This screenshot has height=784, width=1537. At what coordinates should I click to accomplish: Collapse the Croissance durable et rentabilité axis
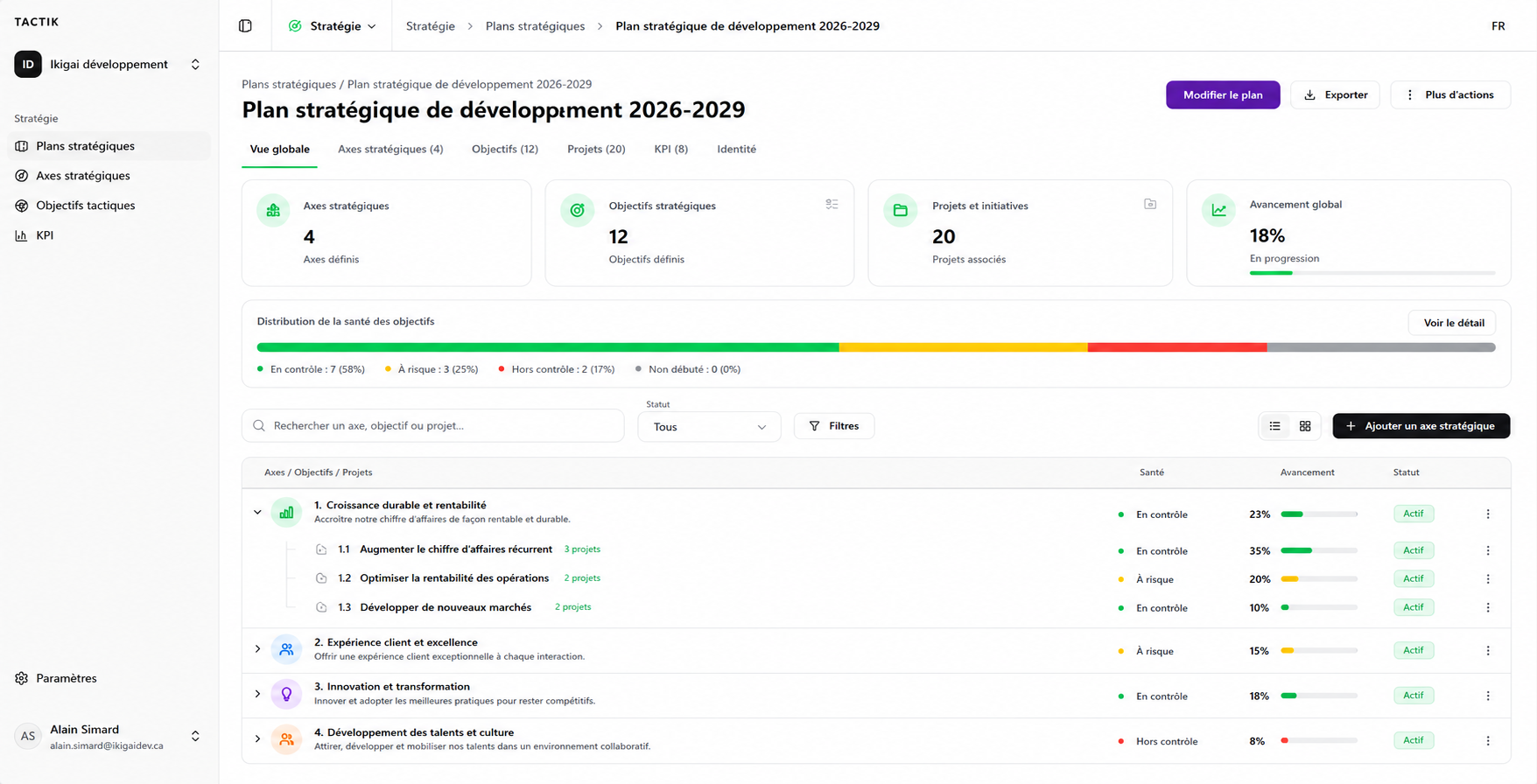[x=257, y=513]
